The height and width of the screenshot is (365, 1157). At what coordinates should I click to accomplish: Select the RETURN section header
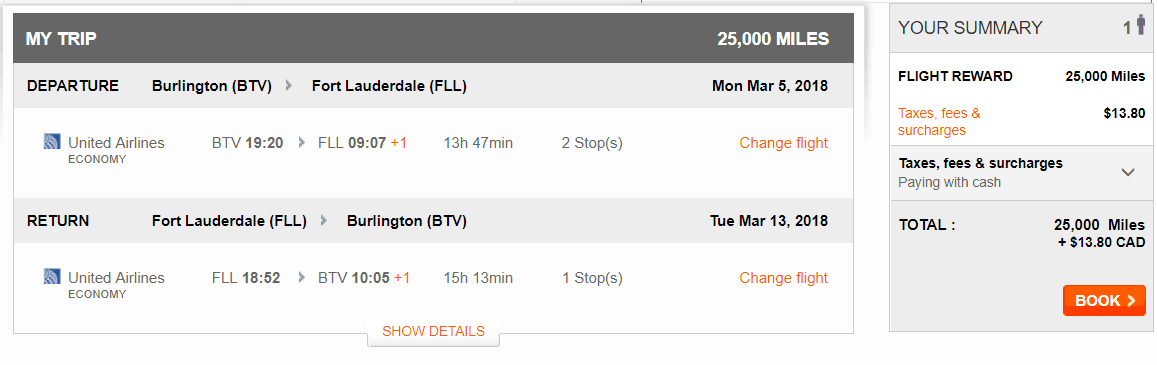click(433, 220)
